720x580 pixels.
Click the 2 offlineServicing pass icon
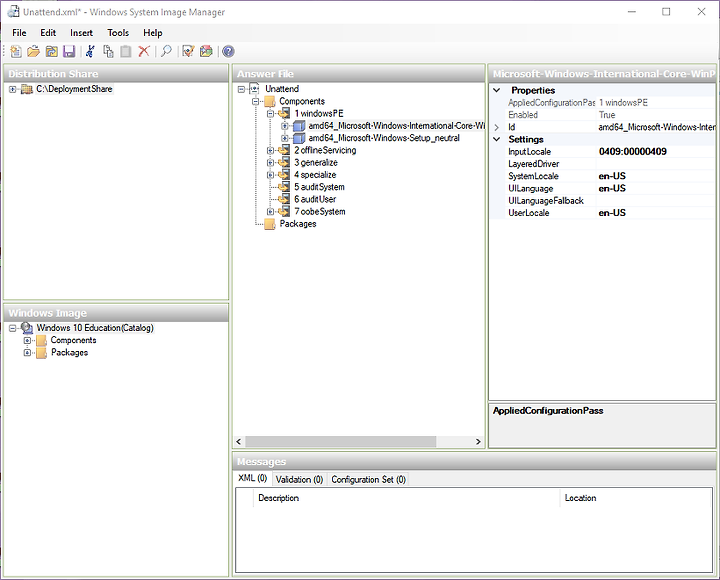[x=284, y=150]
